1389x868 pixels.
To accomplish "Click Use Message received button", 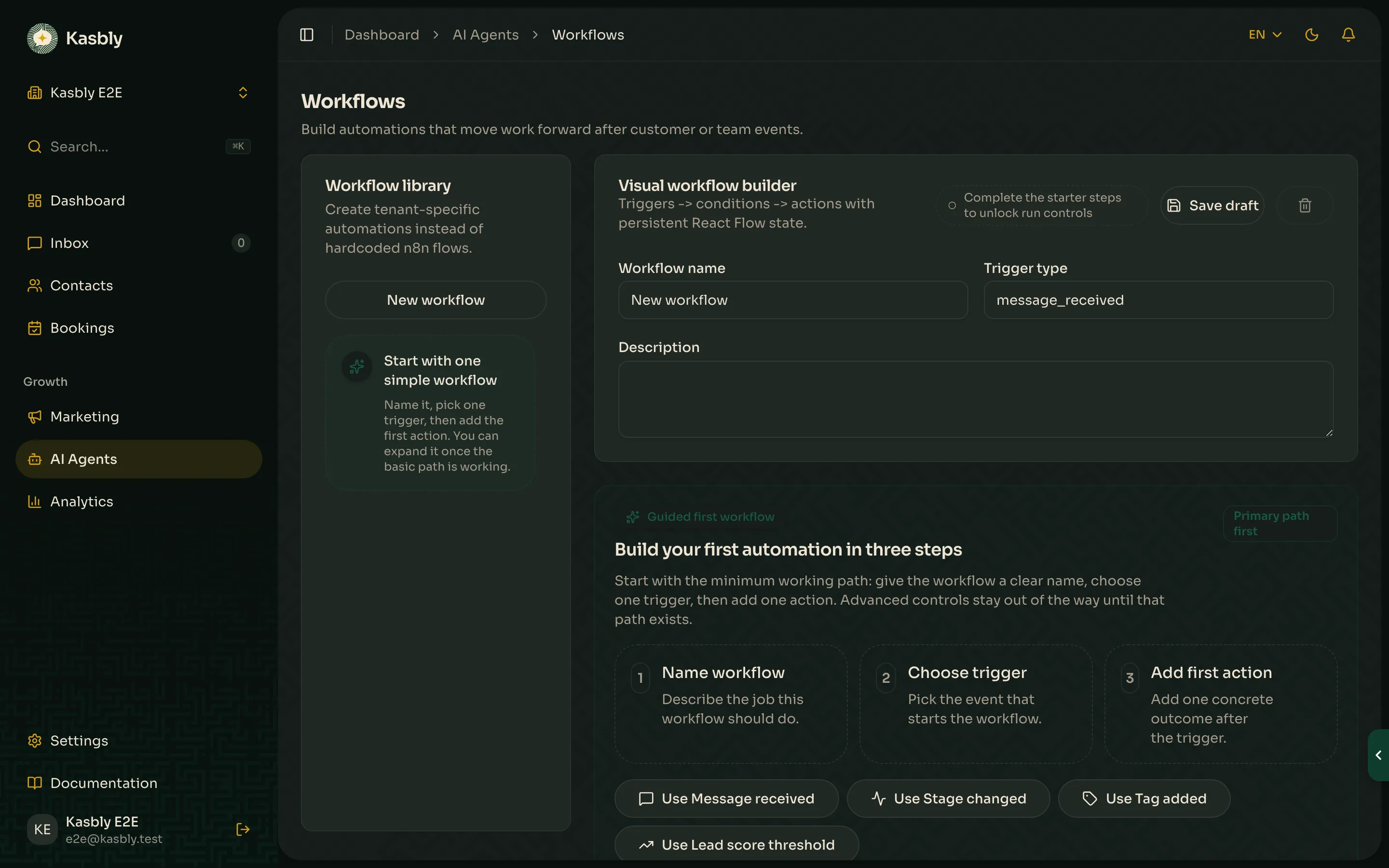I will click(x=726, y=799).
